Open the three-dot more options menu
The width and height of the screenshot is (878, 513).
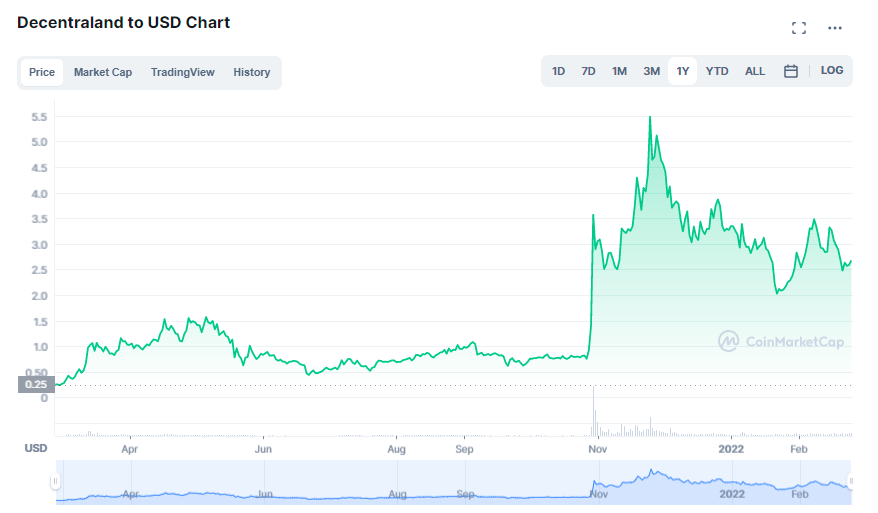click(835, 28)
